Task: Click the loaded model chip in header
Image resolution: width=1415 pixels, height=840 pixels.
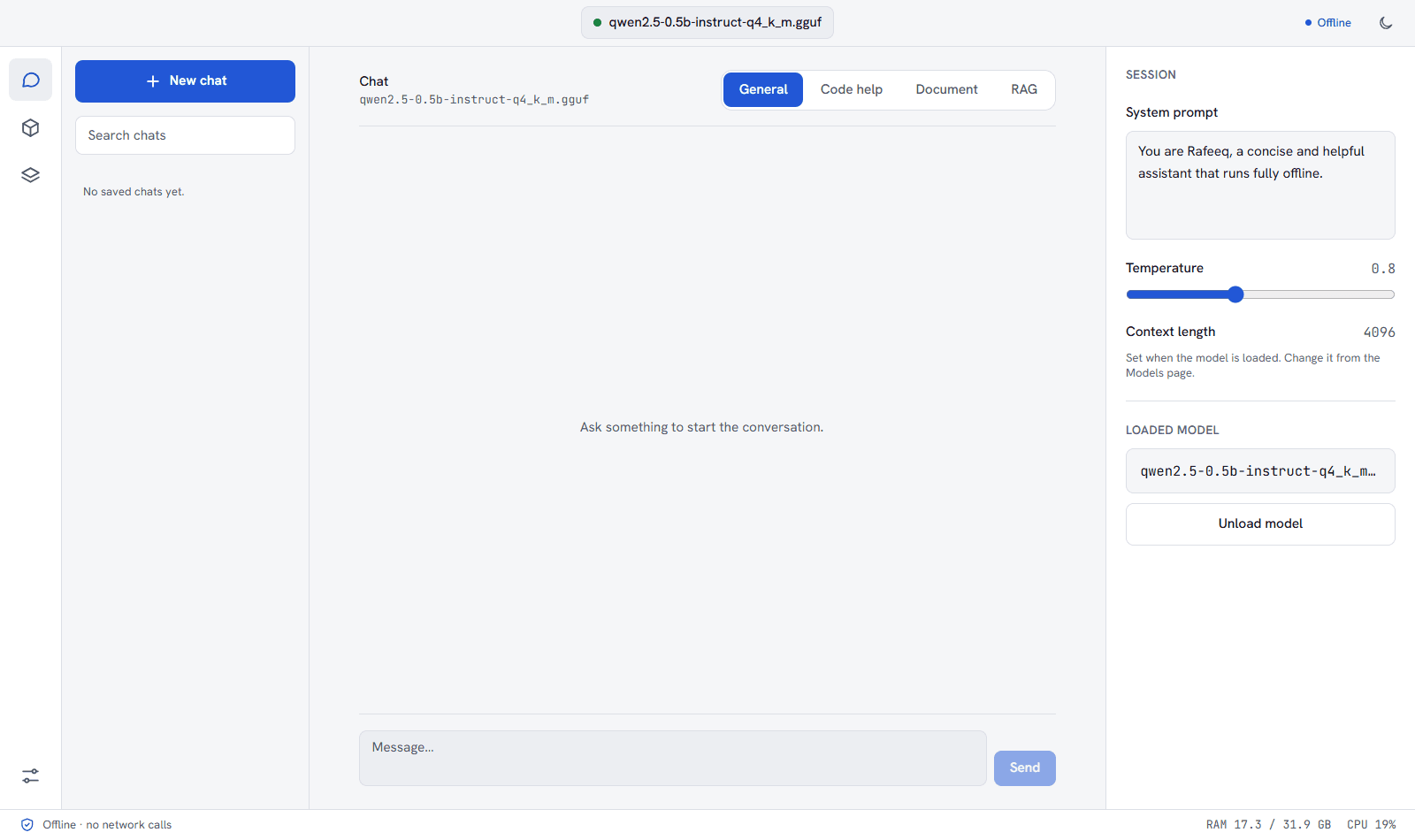Action: click(707, 22)
